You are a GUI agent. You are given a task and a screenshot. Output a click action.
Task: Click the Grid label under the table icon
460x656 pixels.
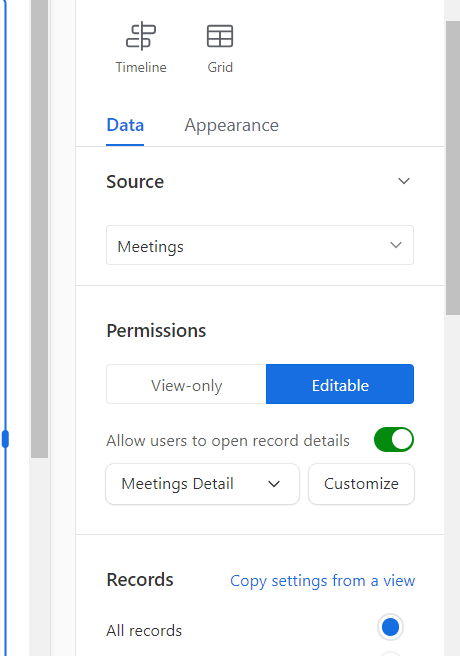220,67
